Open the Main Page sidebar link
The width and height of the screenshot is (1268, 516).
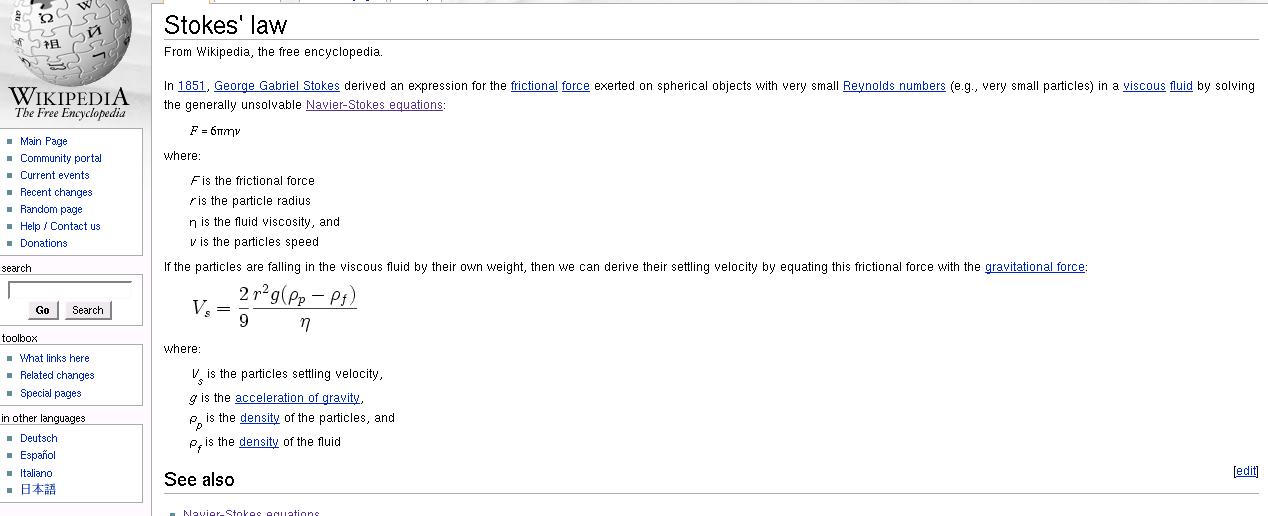(x=44, y=141)
